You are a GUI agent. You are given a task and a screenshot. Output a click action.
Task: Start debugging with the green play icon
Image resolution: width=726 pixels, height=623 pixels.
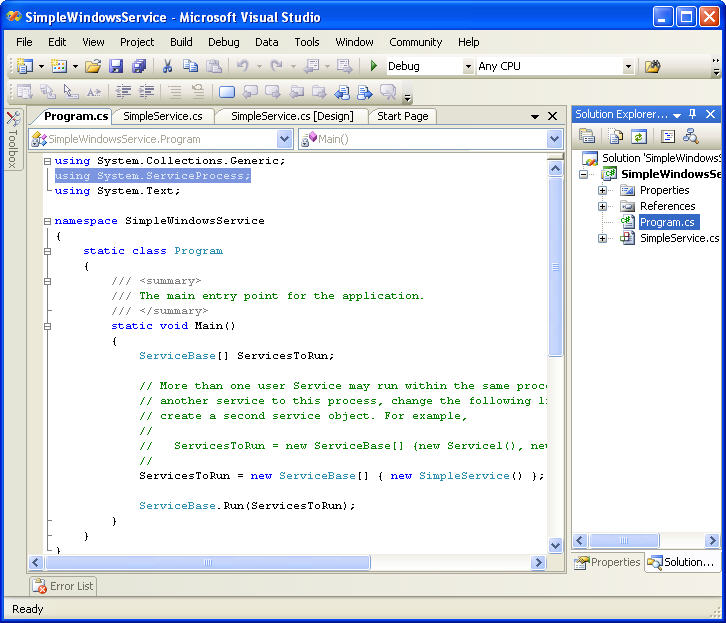pos(373,66)
